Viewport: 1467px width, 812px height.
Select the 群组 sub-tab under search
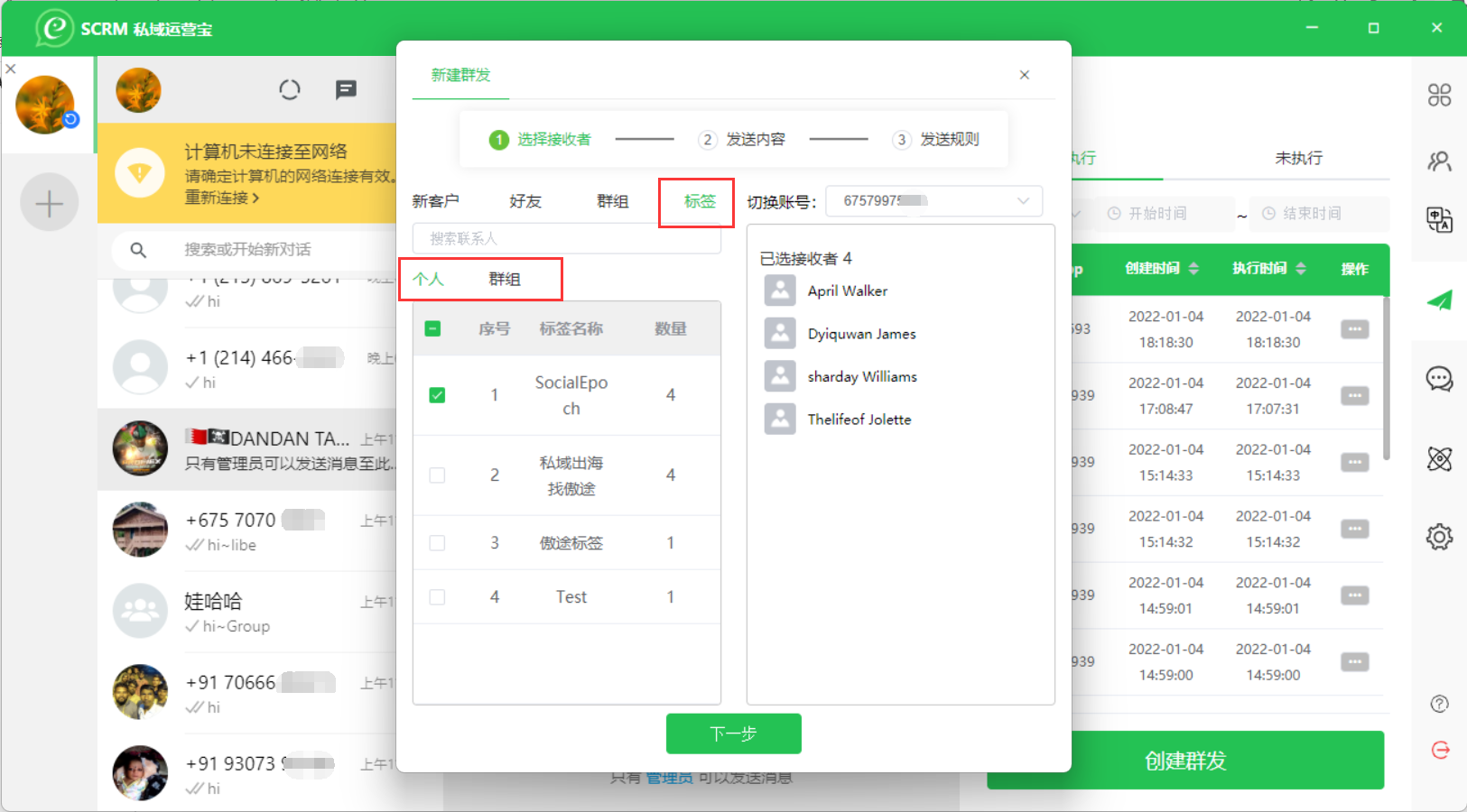[505, 279]
